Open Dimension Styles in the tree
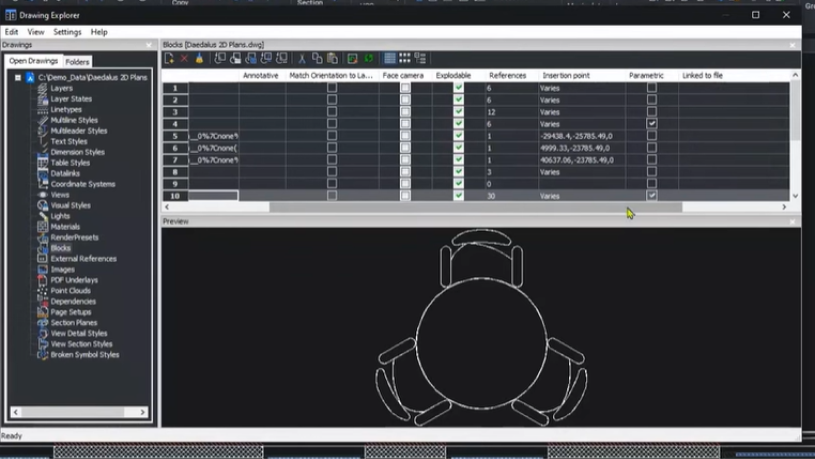The width and height of the screenshot is (815, 459). (x=77, y=152)
